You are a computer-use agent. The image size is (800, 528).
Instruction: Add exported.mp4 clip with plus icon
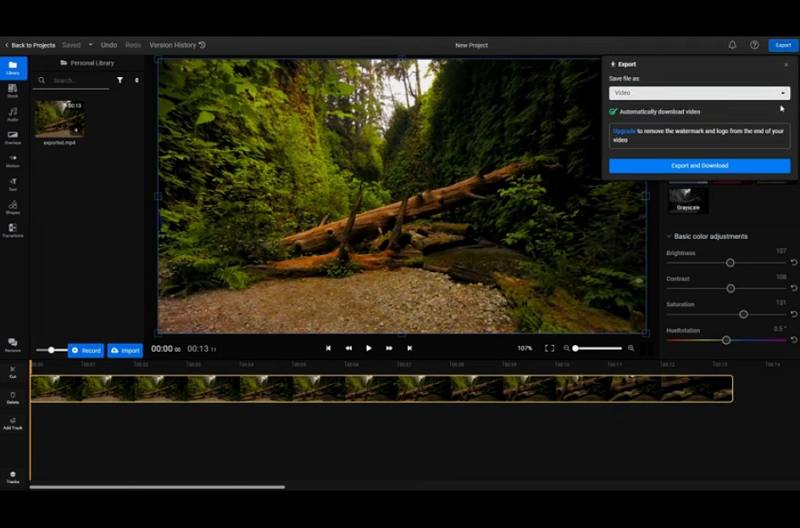[76, 131]
